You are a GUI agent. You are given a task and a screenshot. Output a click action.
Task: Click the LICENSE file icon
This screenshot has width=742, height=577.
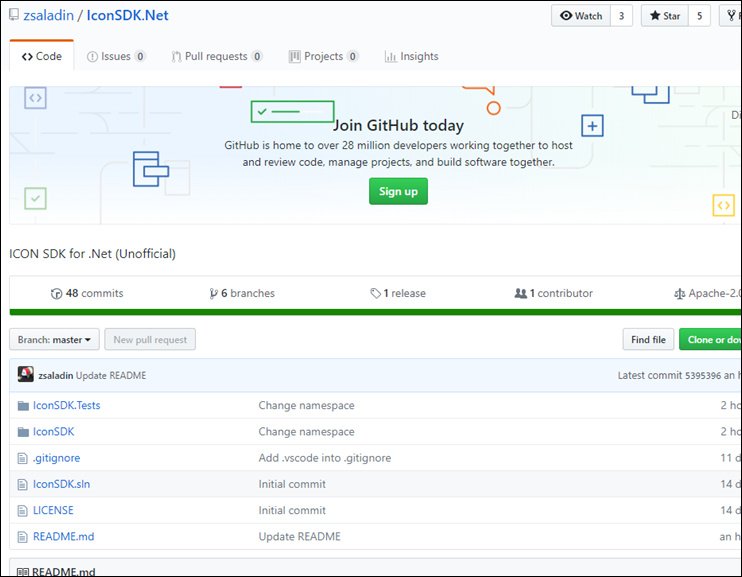pyautogui.click(x=22, y=511)
